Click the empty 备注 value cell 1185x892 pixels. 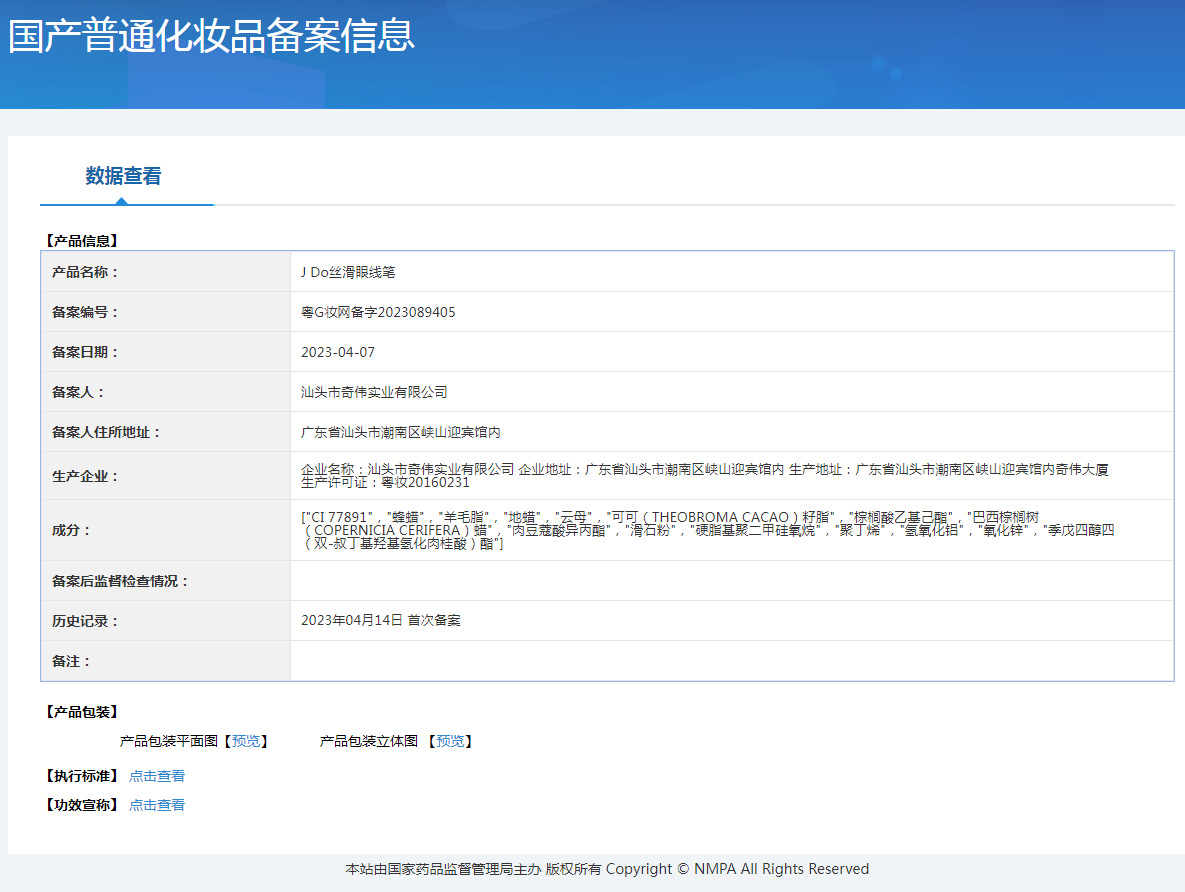[731, 661]
